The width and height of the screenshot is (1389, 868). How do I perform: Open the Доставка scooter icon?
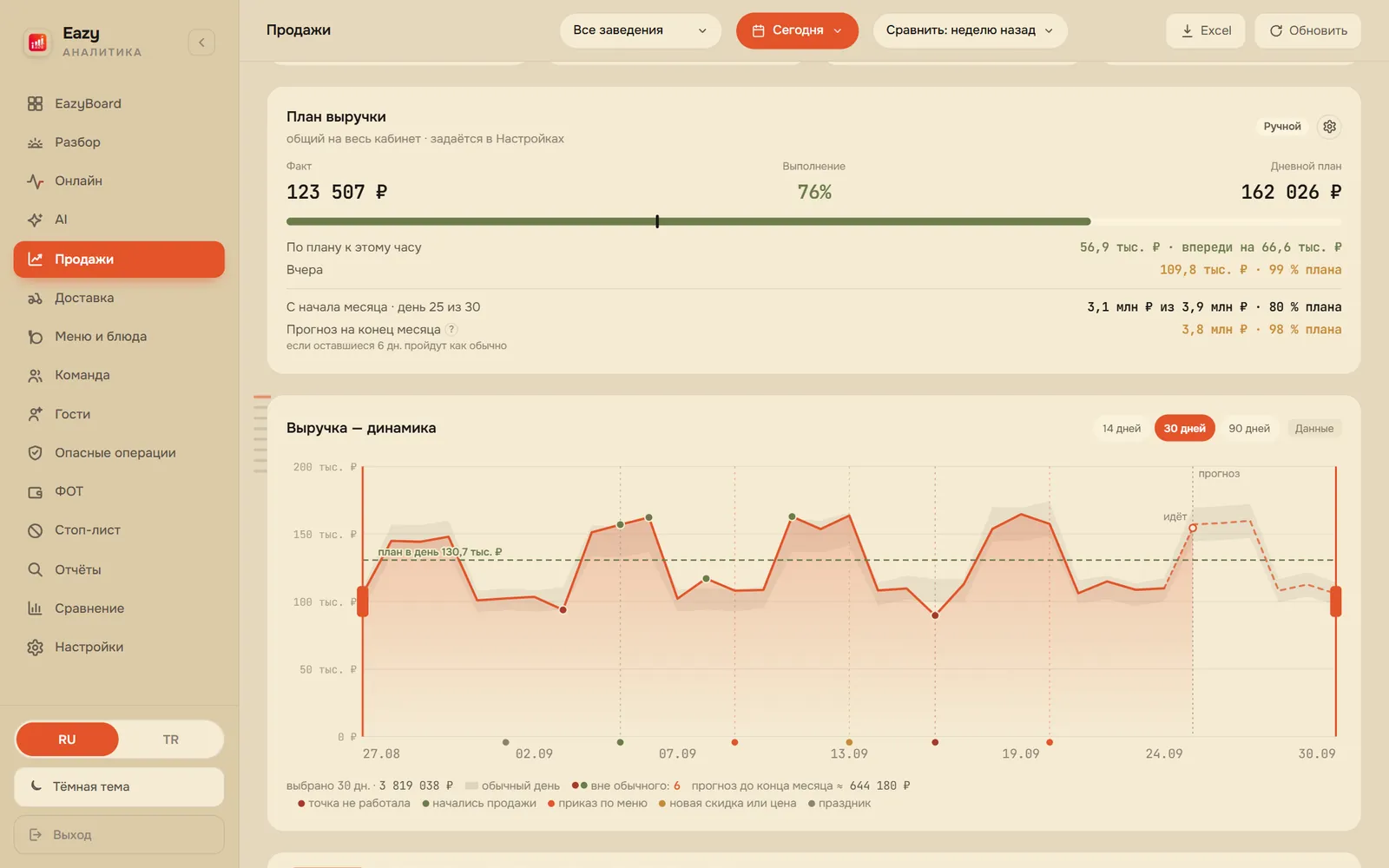(x=35, y=298)
